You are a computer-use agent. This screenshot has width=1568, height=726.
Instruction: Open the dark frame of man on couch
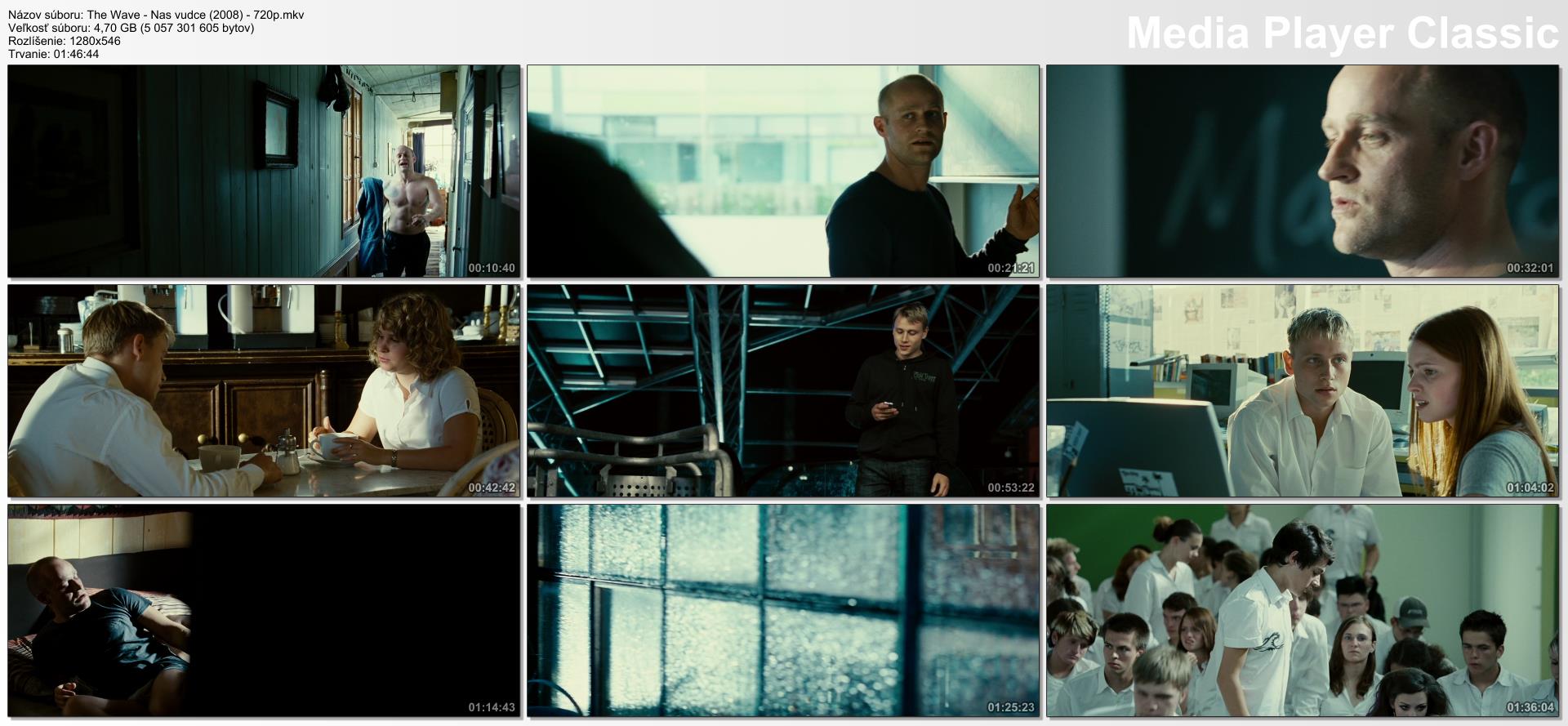[264, 610]
